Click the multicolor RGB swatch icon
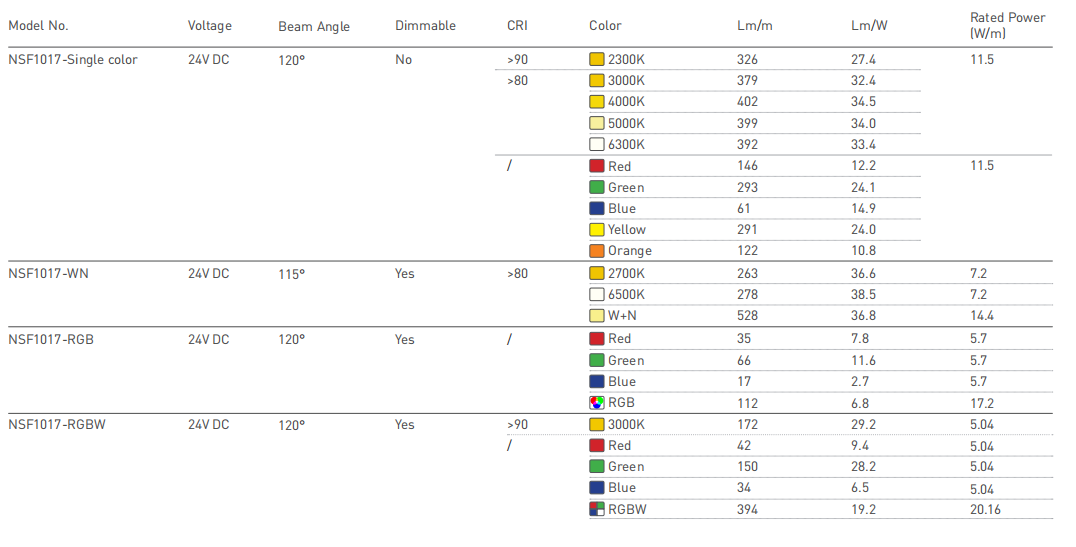Screen dimensions: 1076x547 (x=596, y=403)
